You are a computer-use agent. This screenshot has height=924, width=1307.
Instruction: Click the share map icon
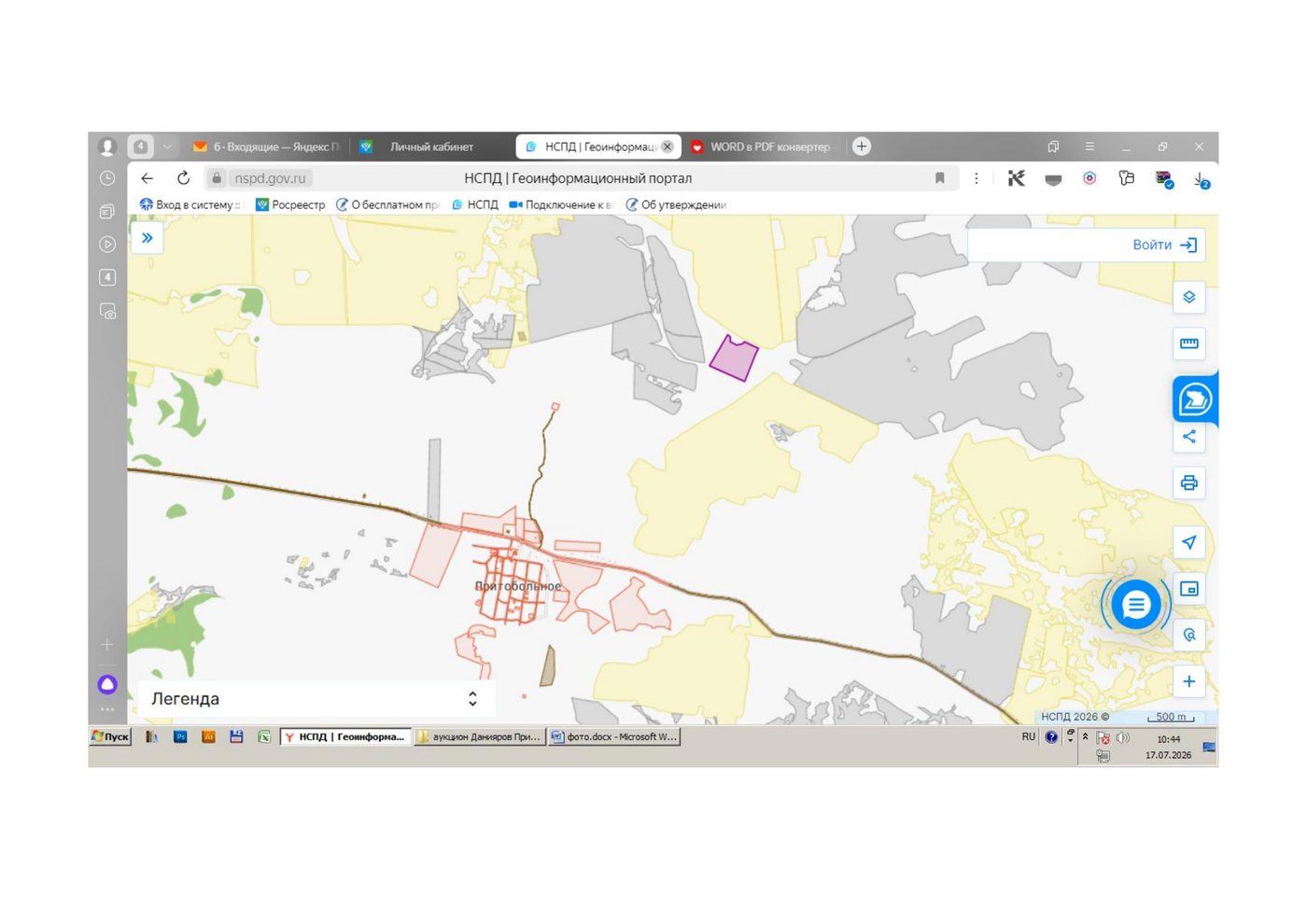[1188, 436]
